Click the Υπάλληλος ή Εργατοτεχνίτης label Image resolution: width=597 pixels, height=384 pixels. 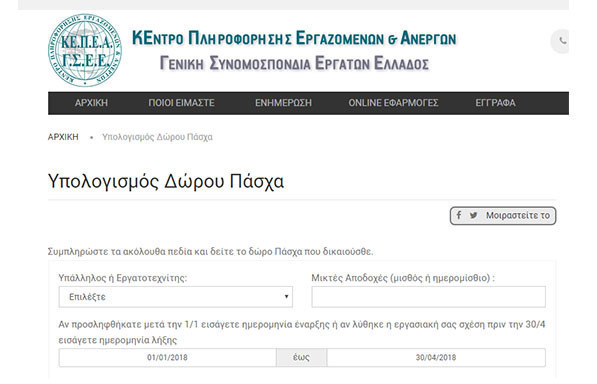(123, 278)
